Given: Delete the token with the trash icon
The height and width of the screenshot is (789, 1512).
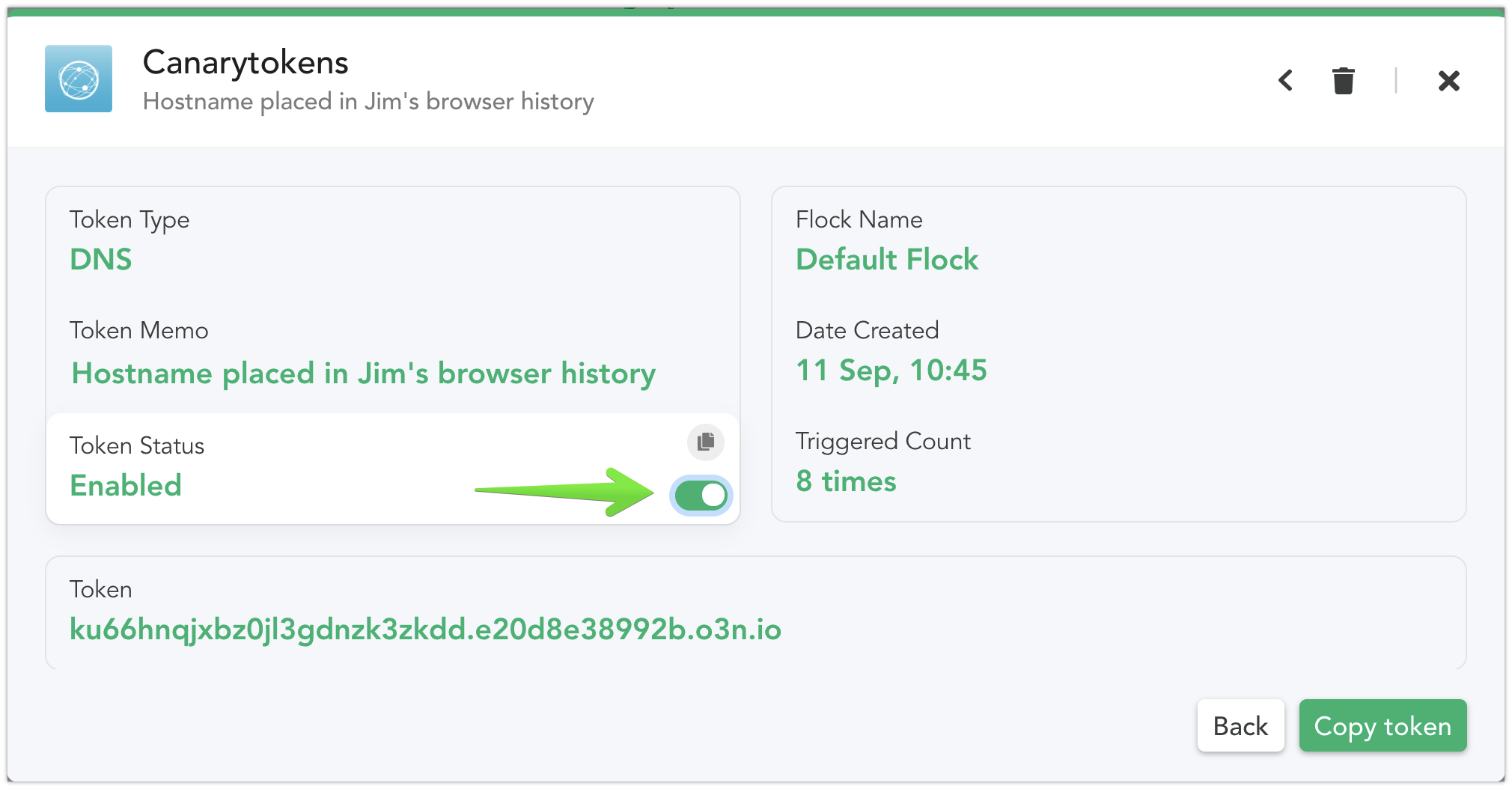Looking at the screenshot, I should pos(1344,80).
